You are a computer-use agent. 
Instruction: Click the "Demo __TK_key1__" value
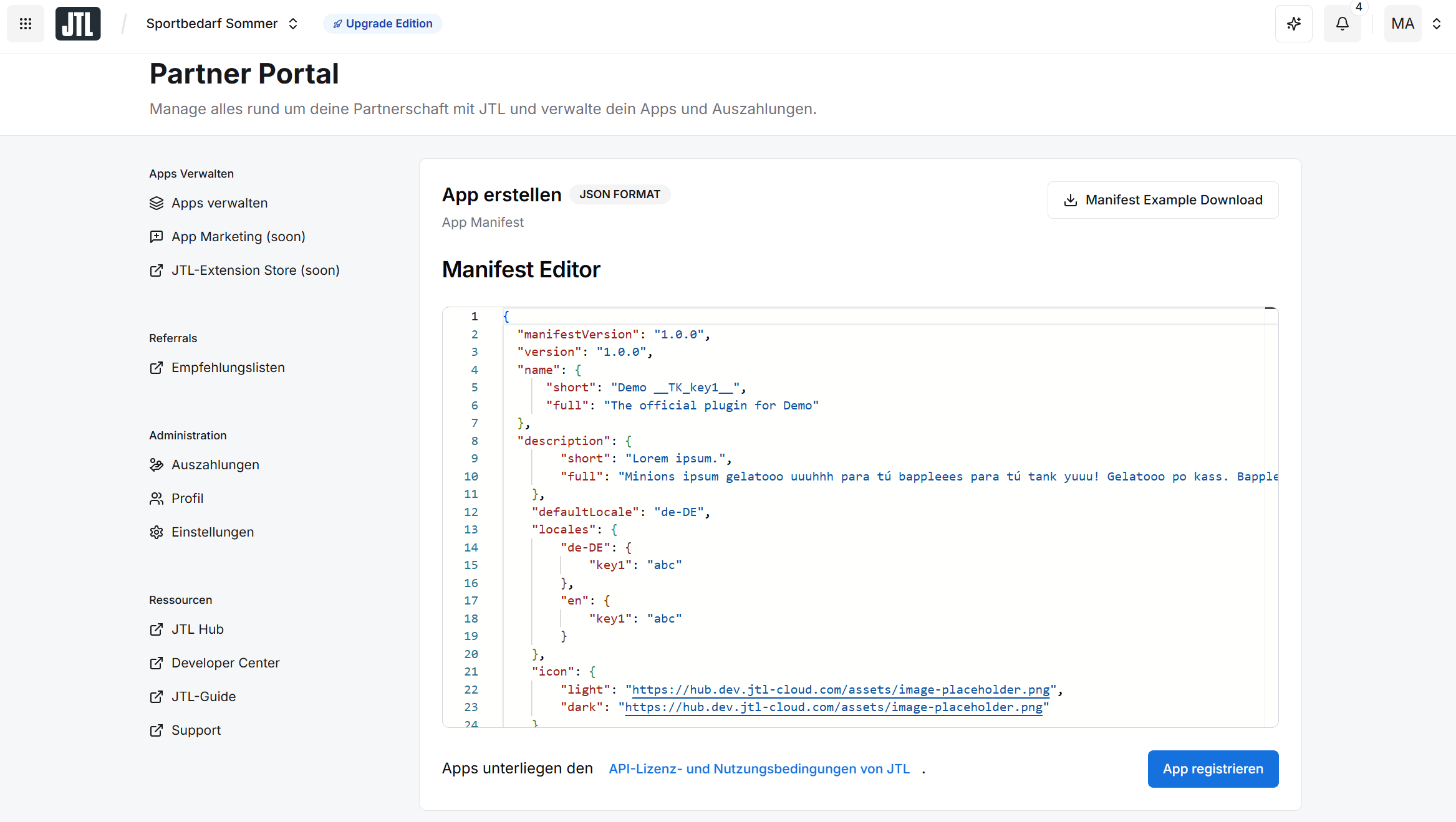[675, 388]
